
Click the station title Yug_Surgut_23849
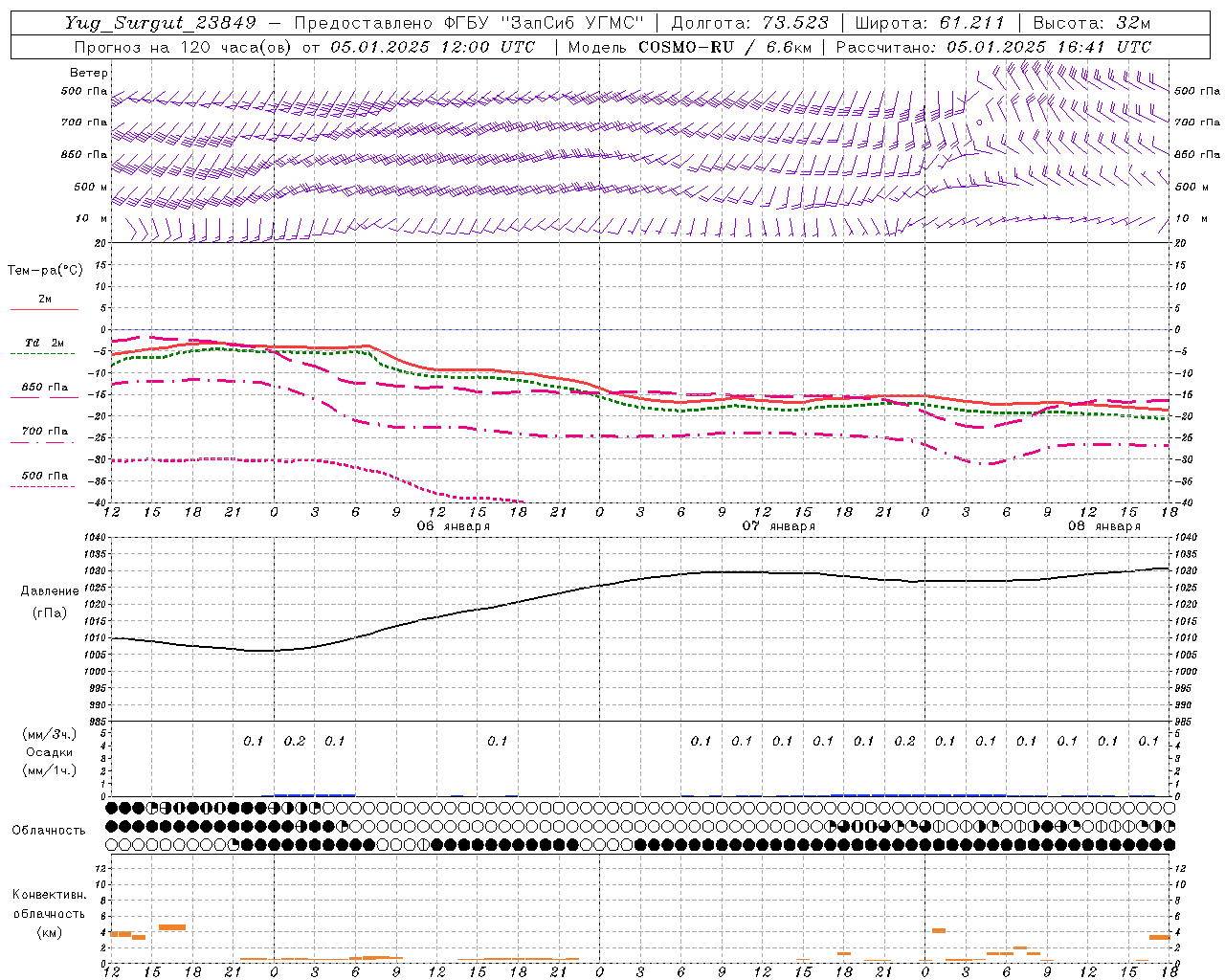[x=161, y=23]
